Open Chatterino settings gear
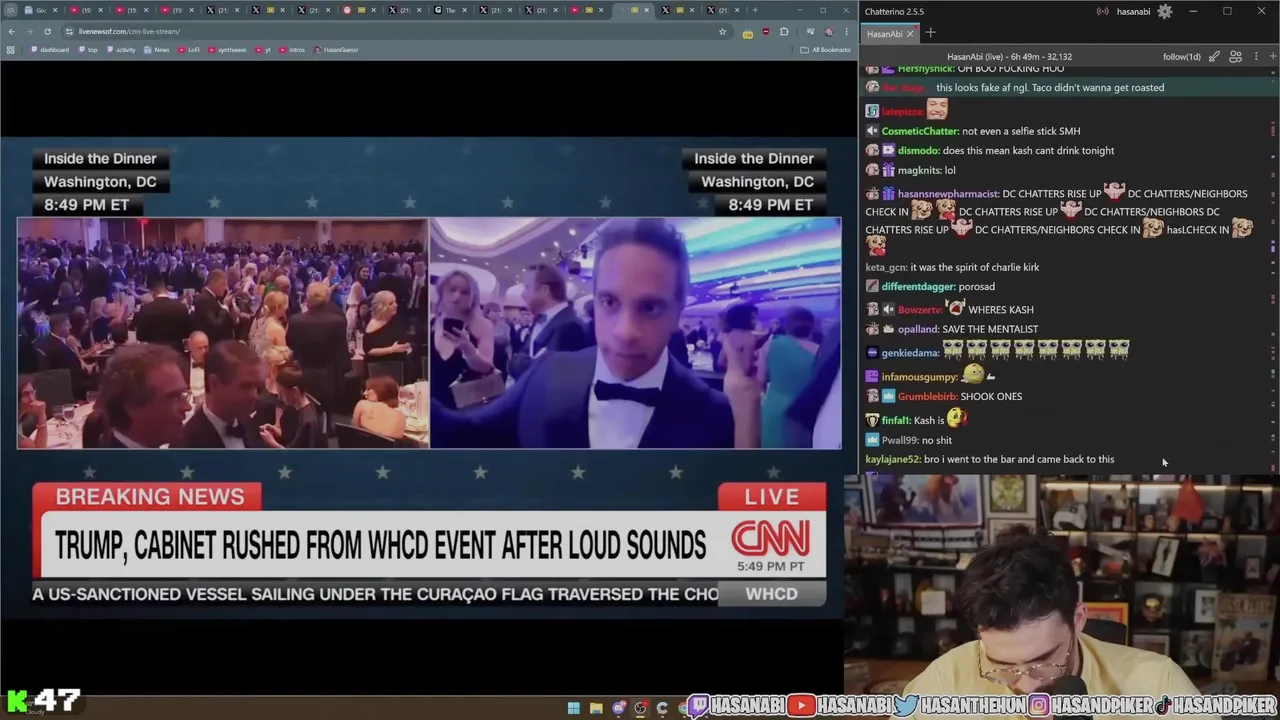The height and width of the screenshot is (720, 1280). [1165, 12]
